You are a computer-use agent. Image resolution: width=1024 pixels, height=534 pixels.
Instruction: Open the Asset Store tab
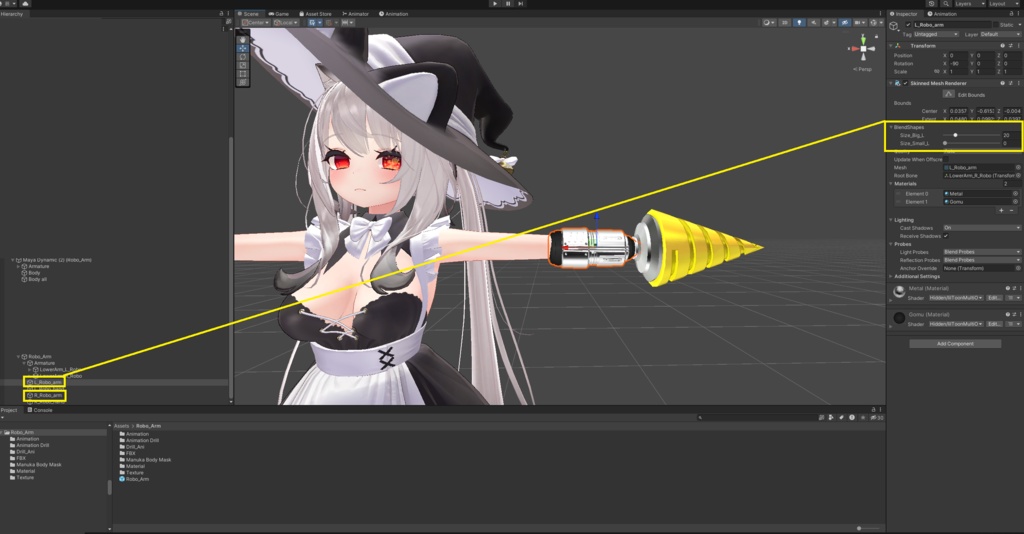pos(315,14)
